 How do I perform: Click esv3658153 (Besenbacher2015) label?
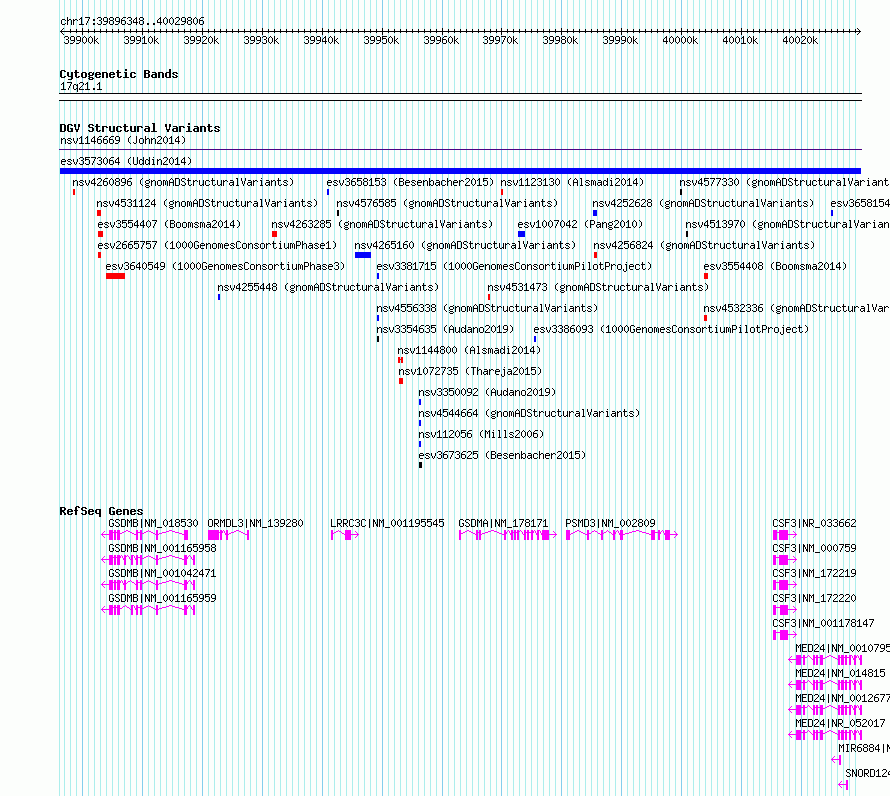click(410, 182)
